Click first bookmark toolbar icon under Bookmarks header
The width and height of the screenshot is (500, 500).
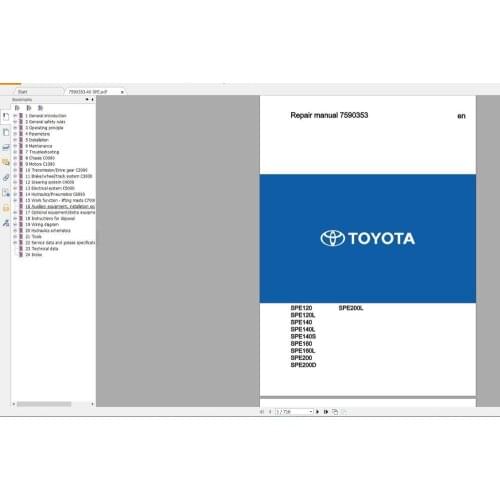point(17,108)
